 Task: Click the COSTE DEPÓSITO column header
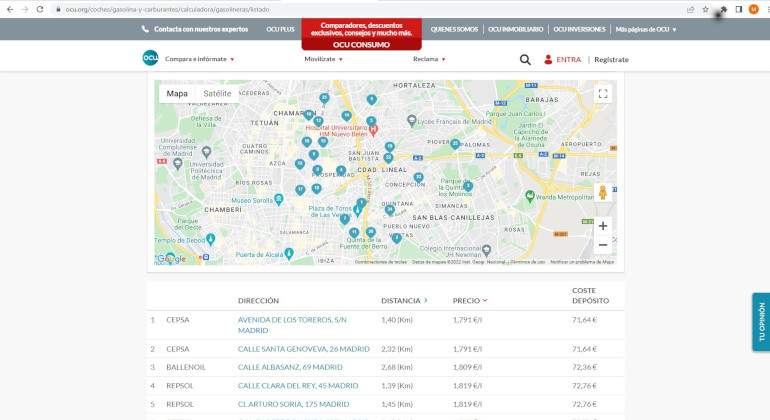(x=590, y=295)
